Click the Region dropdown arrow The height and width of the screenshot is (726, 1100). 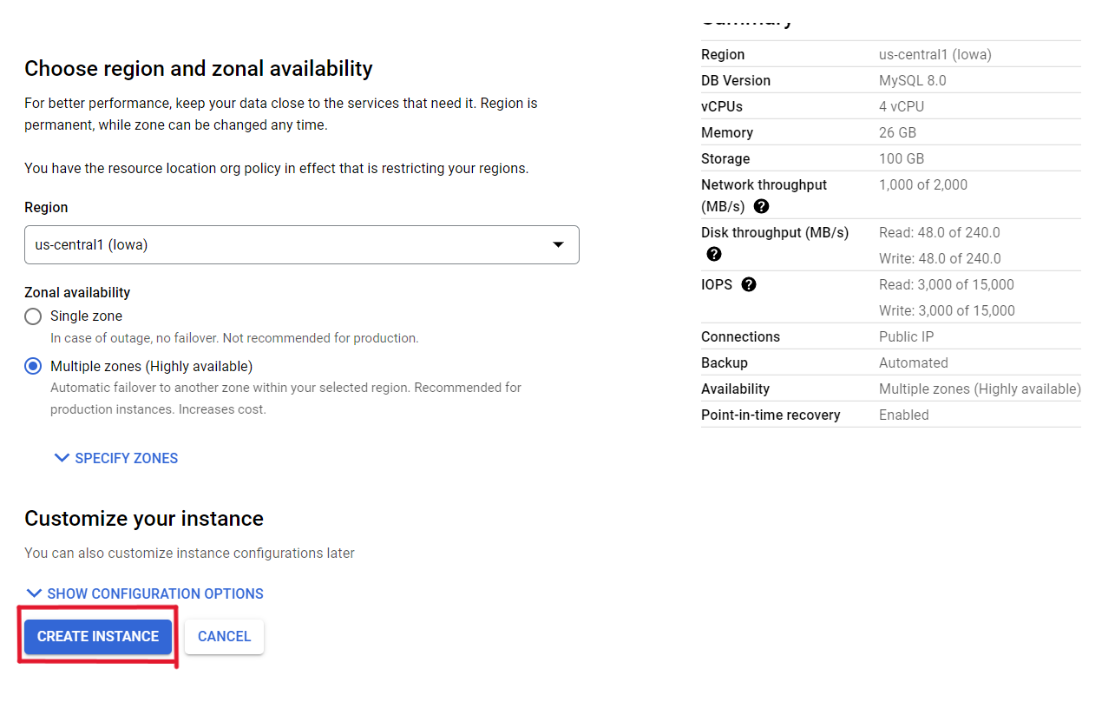click(x=558, y=245)
